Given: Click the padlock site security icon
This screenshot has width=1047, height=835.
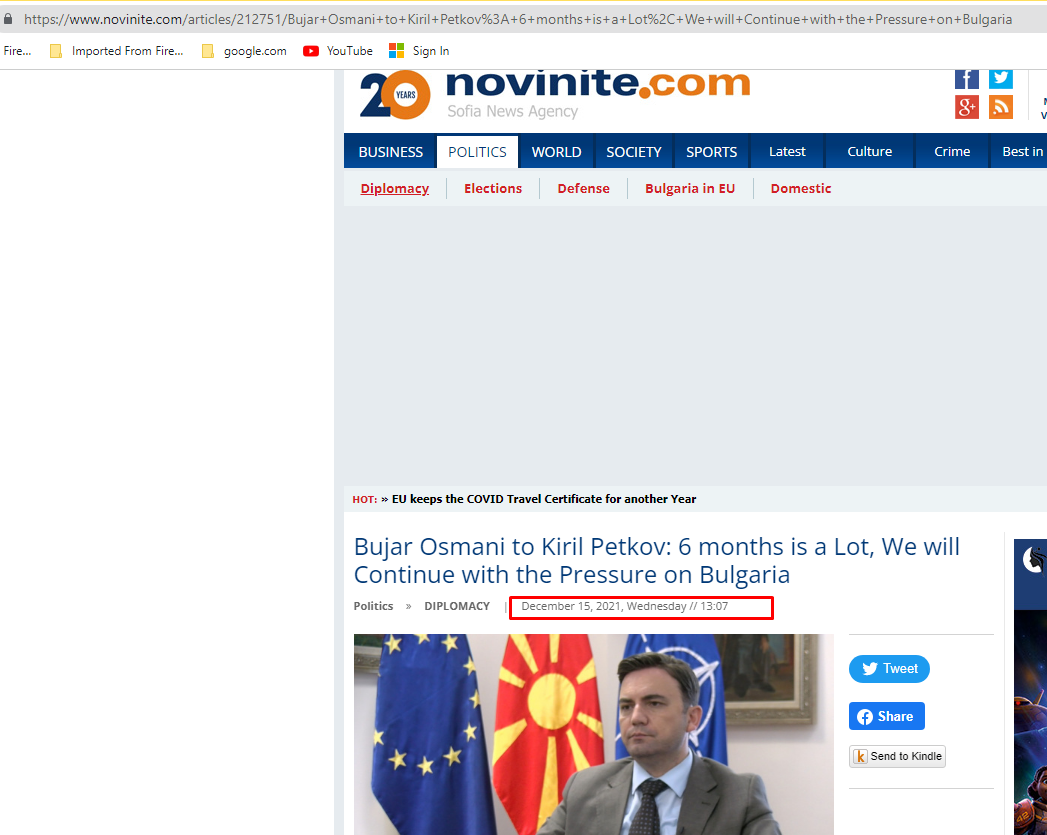Looking at the screenshot, I should point(8,19).
